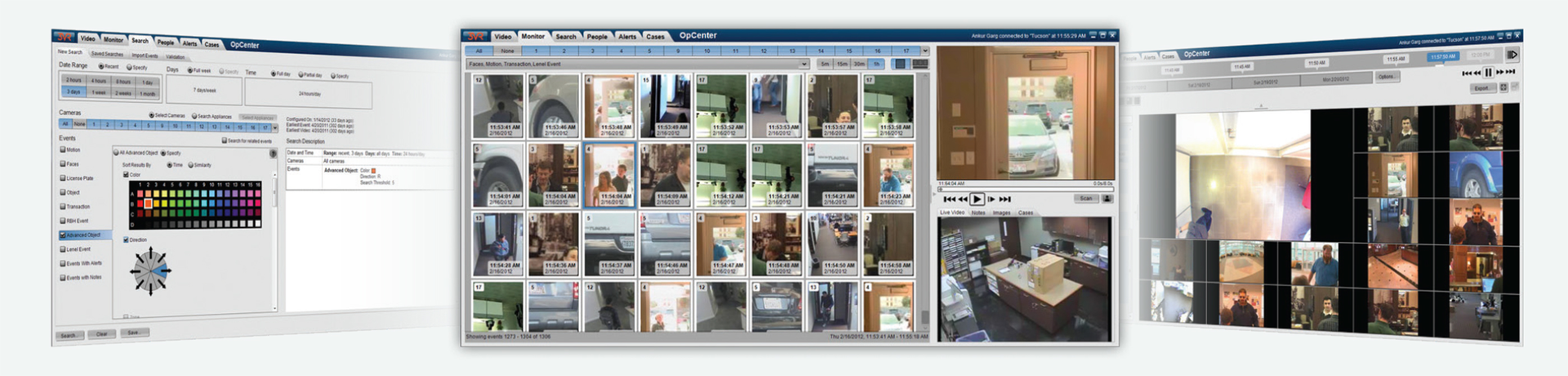The image size is (1568, 376).
Task: Select the 5m interval button
Action: [825, 64]
